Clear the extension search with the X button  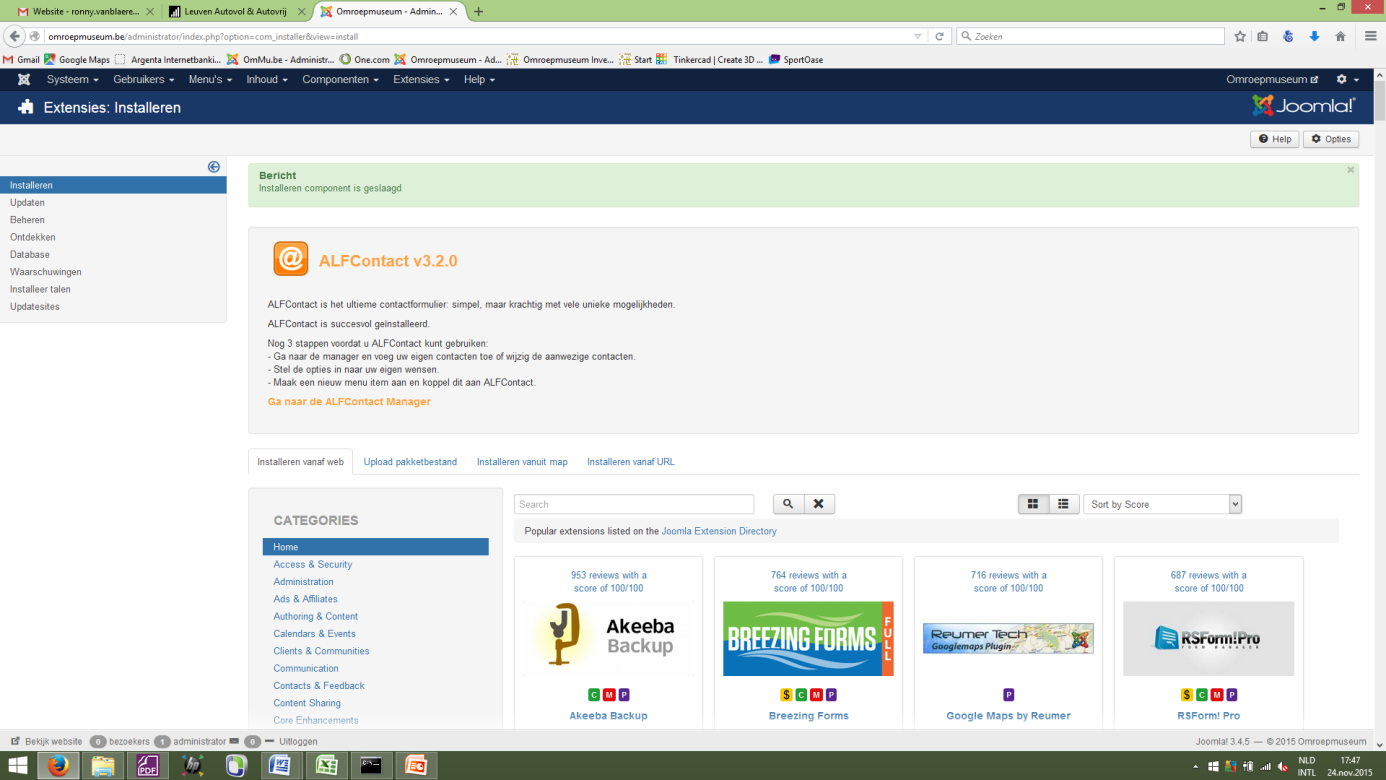818,504
